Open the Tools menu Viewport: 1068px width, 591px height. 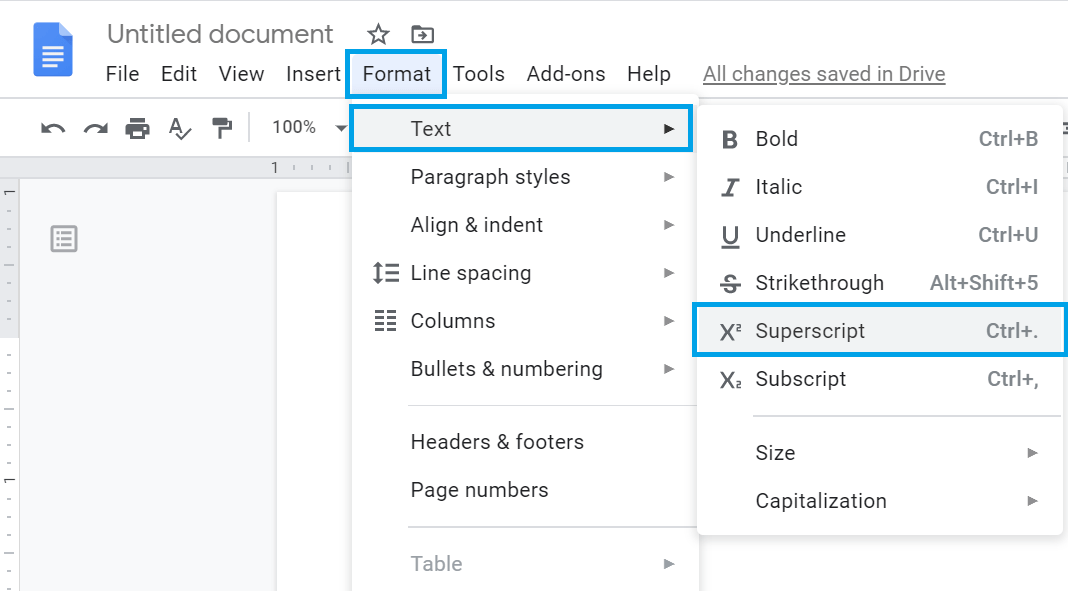click(x=479, y=73)
